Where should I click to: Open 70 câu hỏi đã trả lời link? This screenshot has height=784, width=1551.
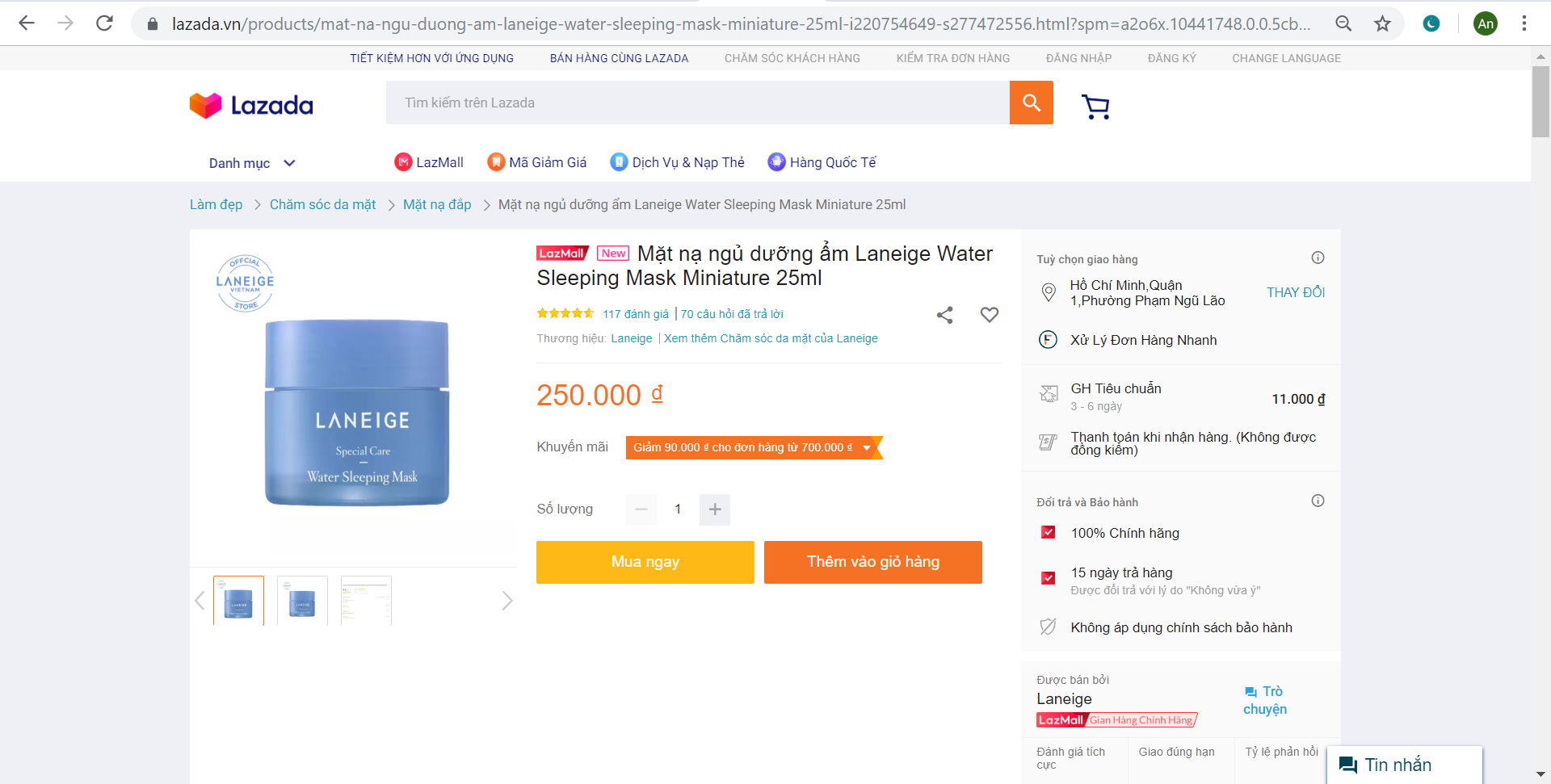coord(732,314)
